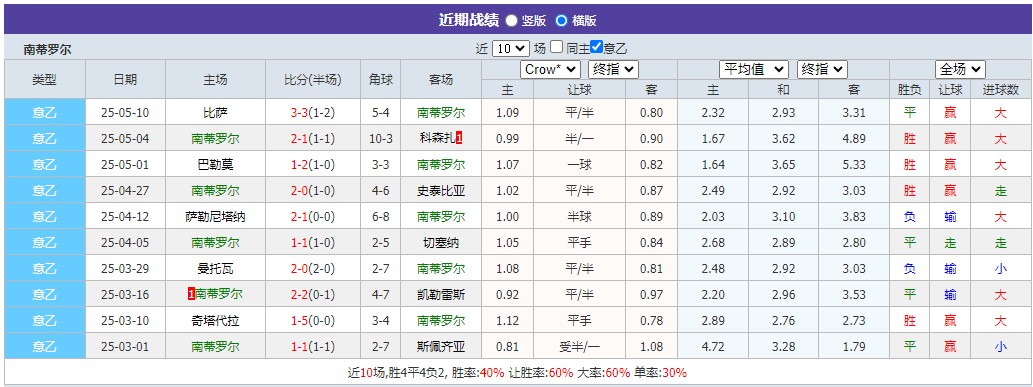1033x387 pixels.
Task: Click the date 25-03-29
Action: coord(125,268)
